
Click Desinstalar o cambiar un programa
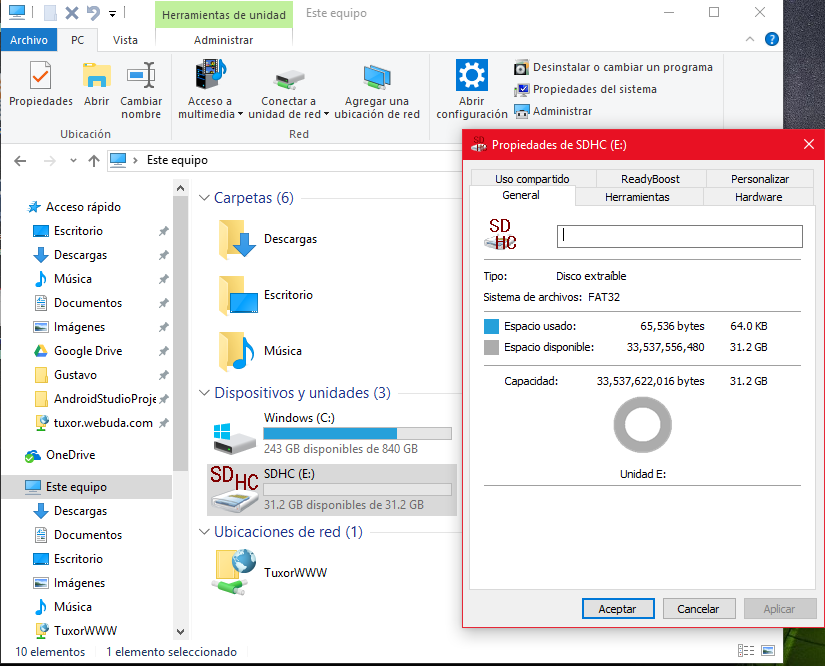point(613,67)
